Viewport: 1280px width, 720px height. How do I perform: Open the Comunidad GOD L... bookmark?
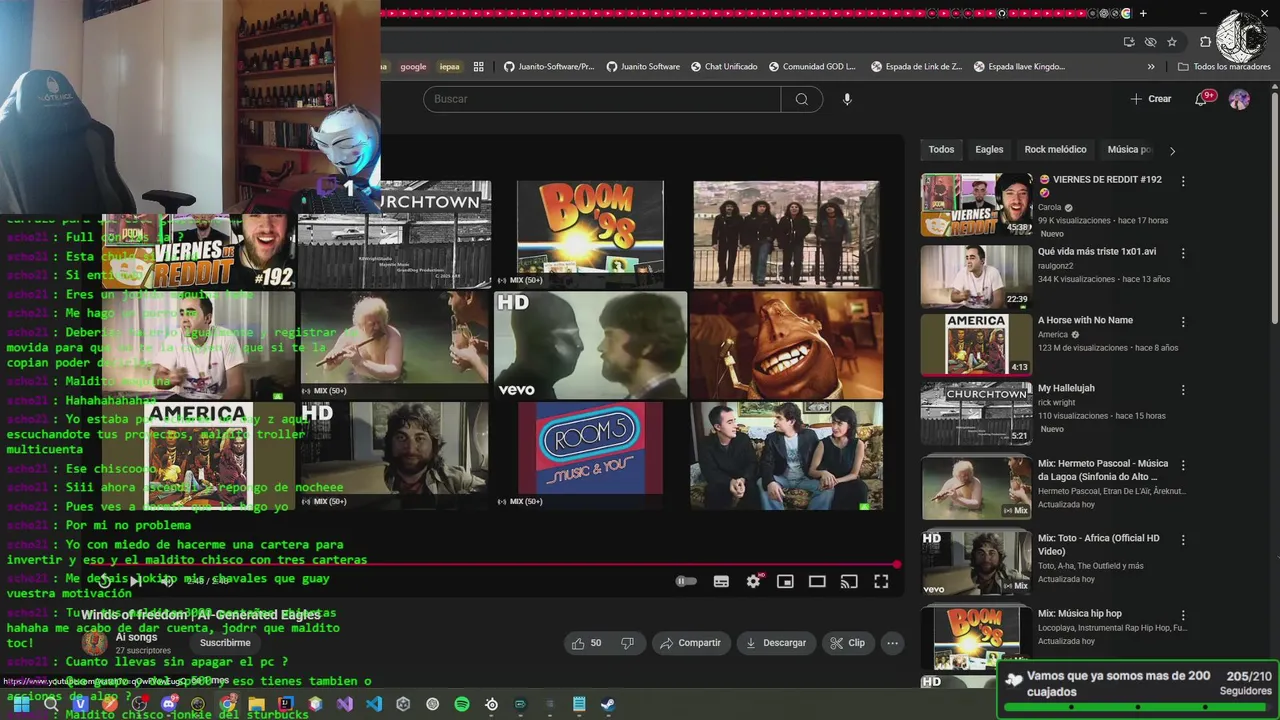click(x=812, y=67)
